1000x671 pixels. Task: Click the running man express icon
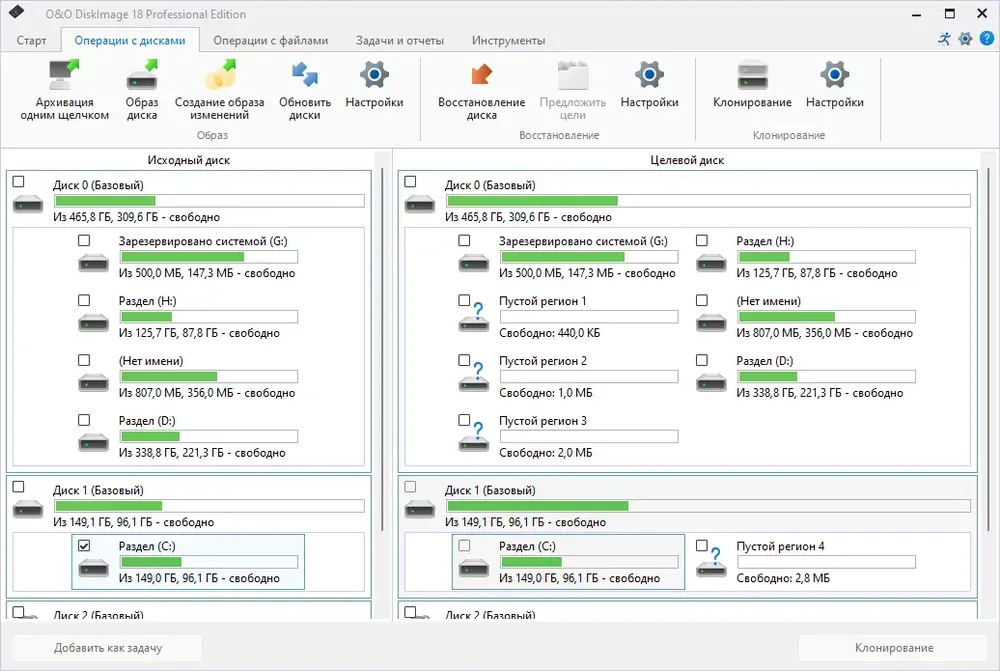pos(945,39)
